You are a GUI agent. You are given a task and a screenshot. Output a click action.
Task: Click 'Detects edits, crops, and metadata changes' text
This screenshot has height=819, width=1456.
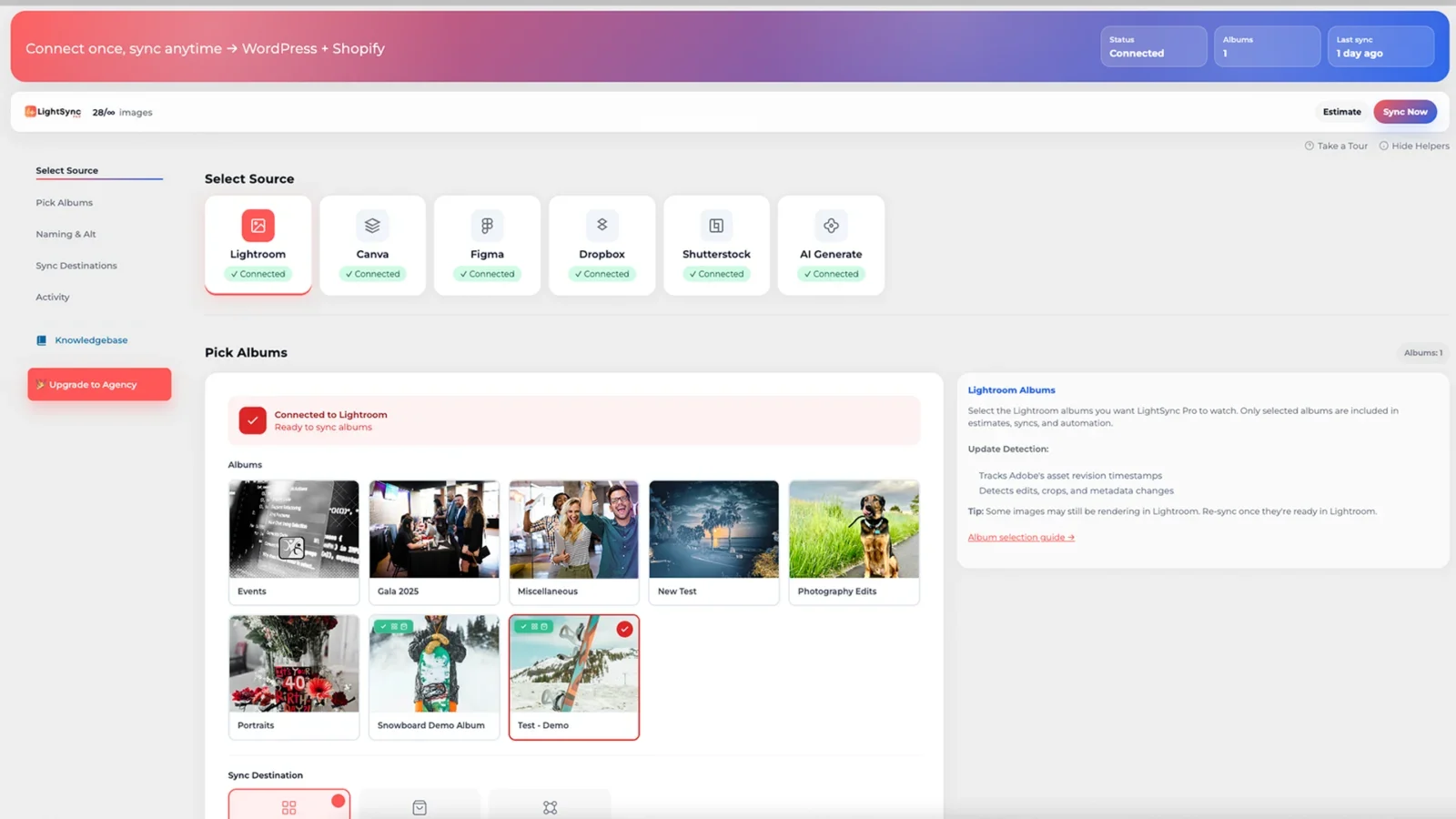tap(1076, 490)
